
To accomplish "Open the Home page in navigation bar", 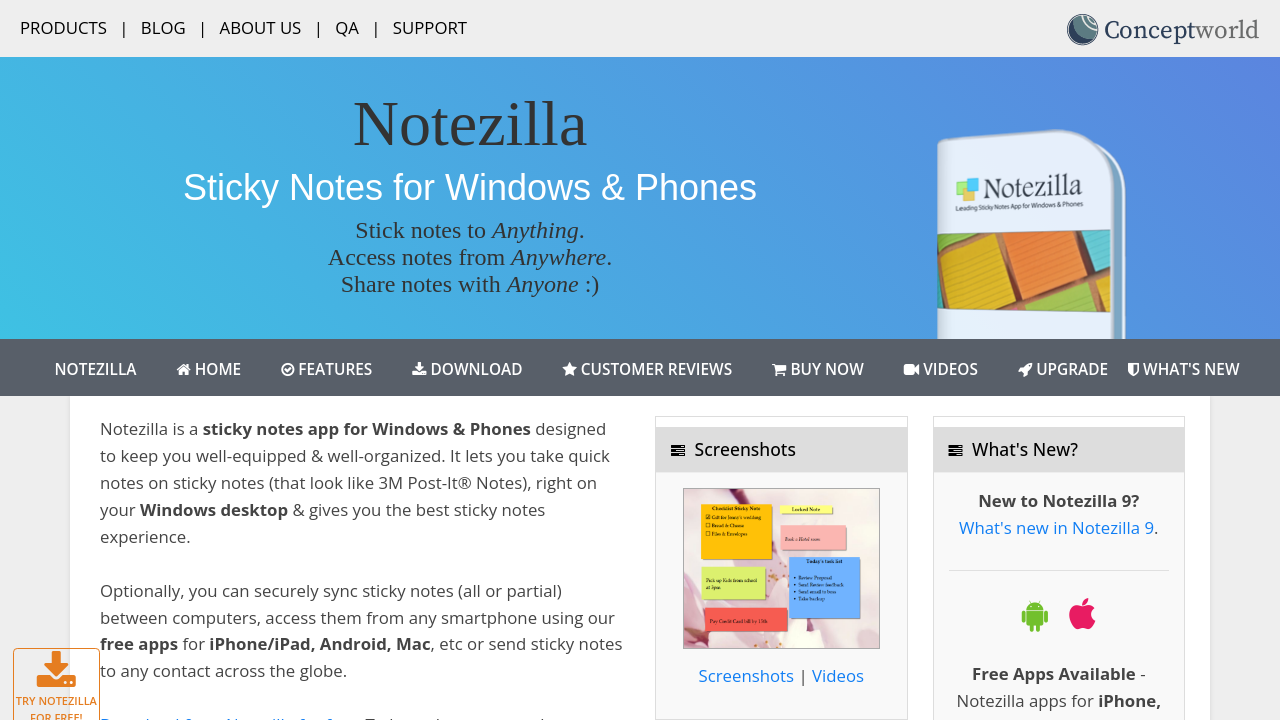I will [x=209, y=369].
